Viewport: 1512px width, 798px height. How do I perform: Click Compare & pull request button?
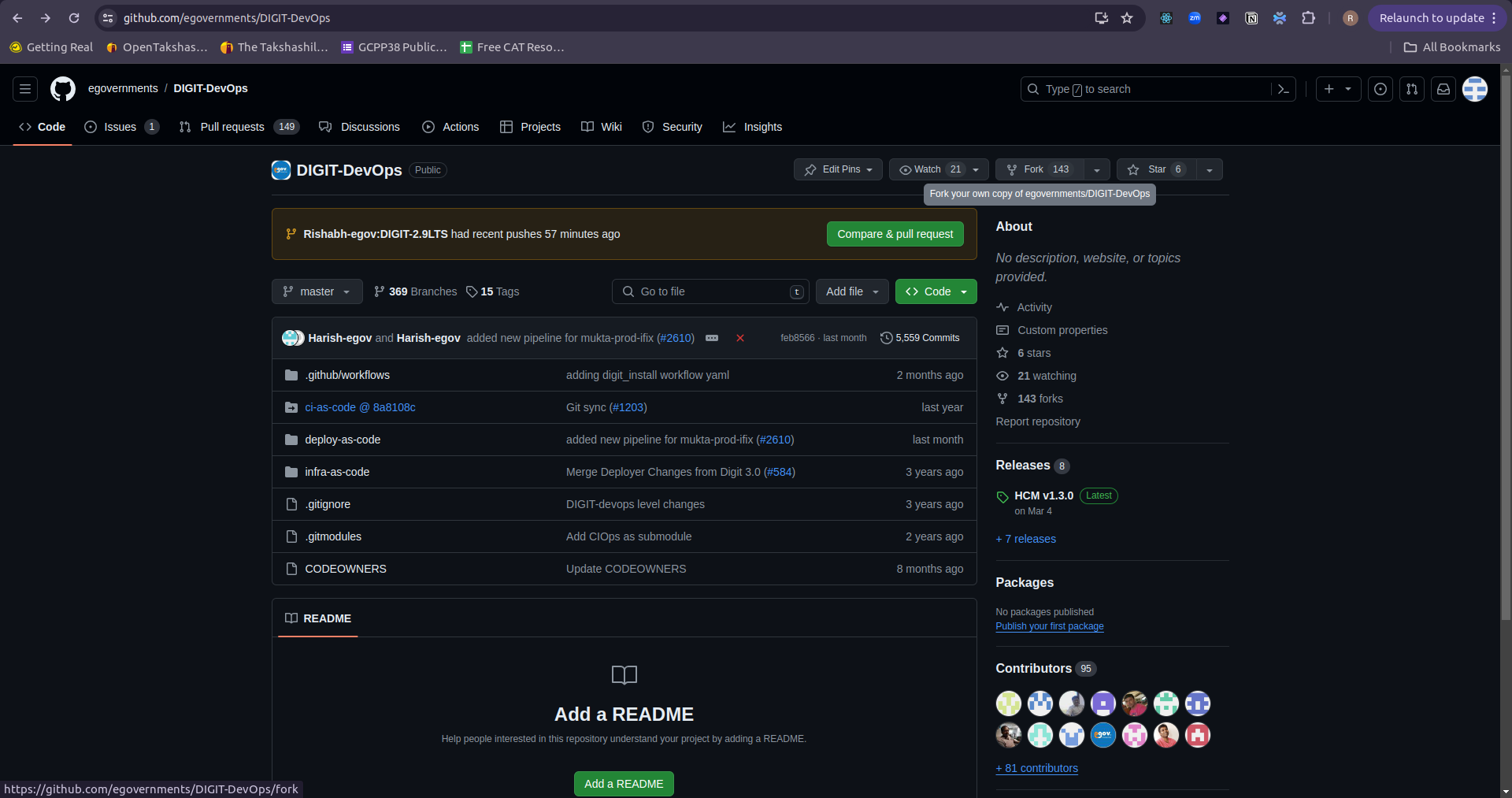point(895,234)
